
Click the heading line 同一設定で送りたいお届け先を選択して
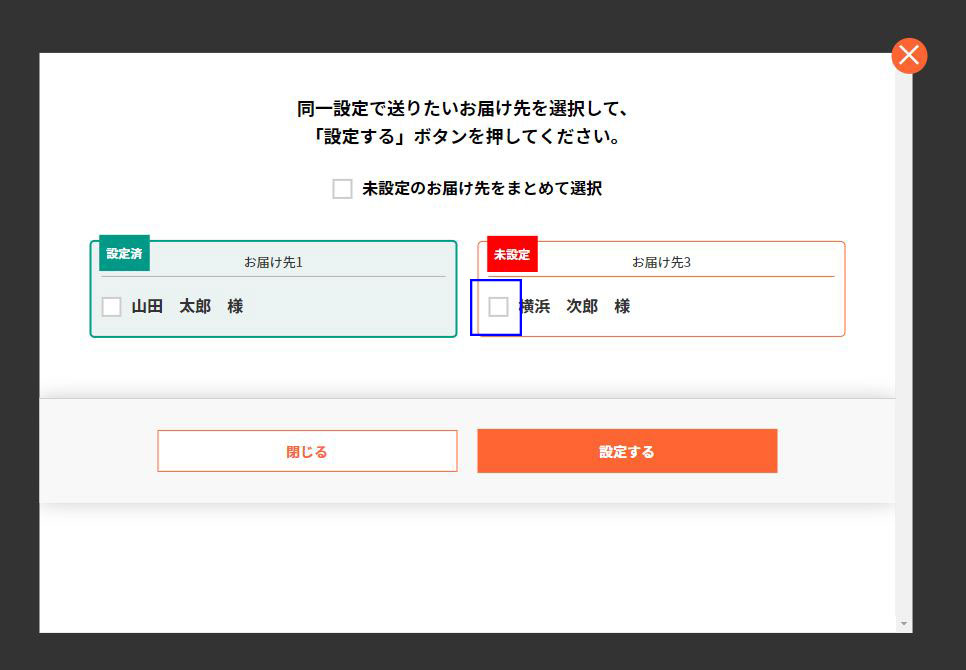[462, 109]
